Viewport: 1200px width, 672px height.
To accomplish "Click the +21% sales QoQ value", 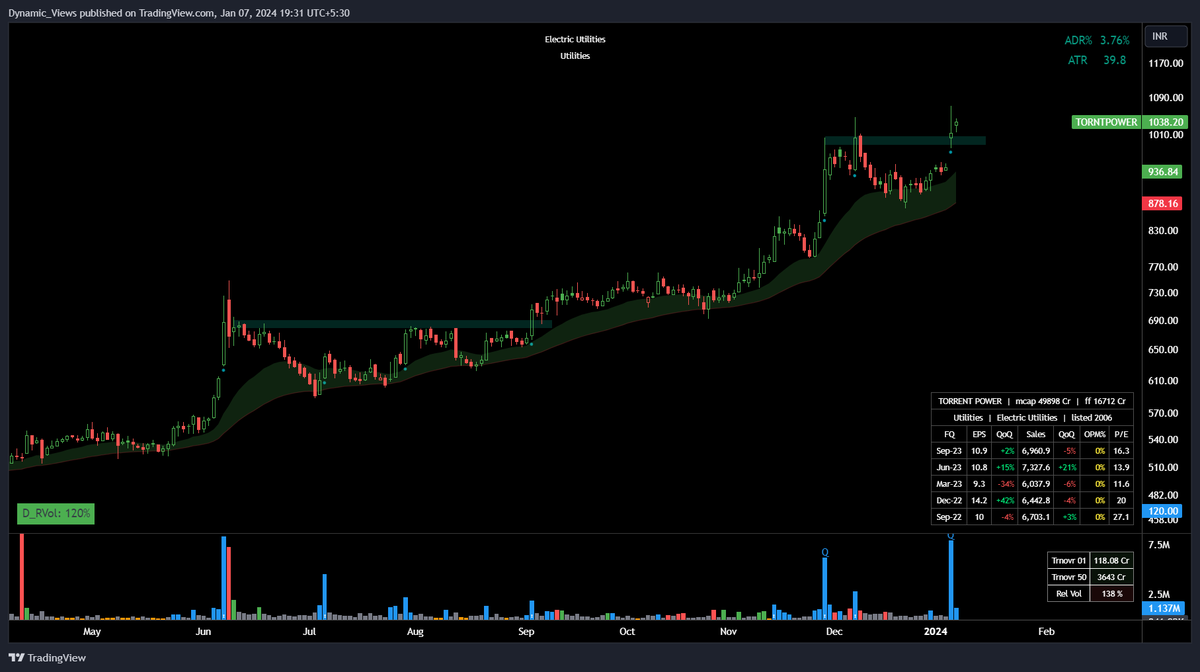I will [x=1066, y=469].
